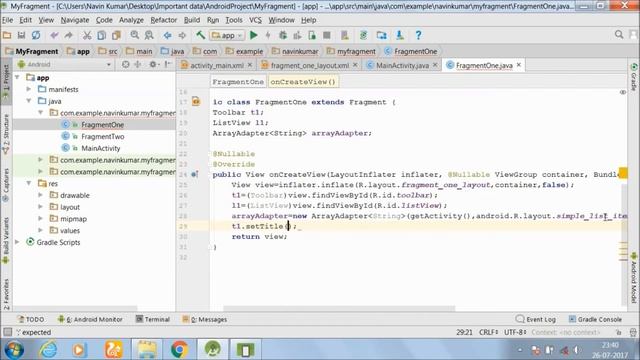Click the Make Project hammer icon

[x=200, y=36]
